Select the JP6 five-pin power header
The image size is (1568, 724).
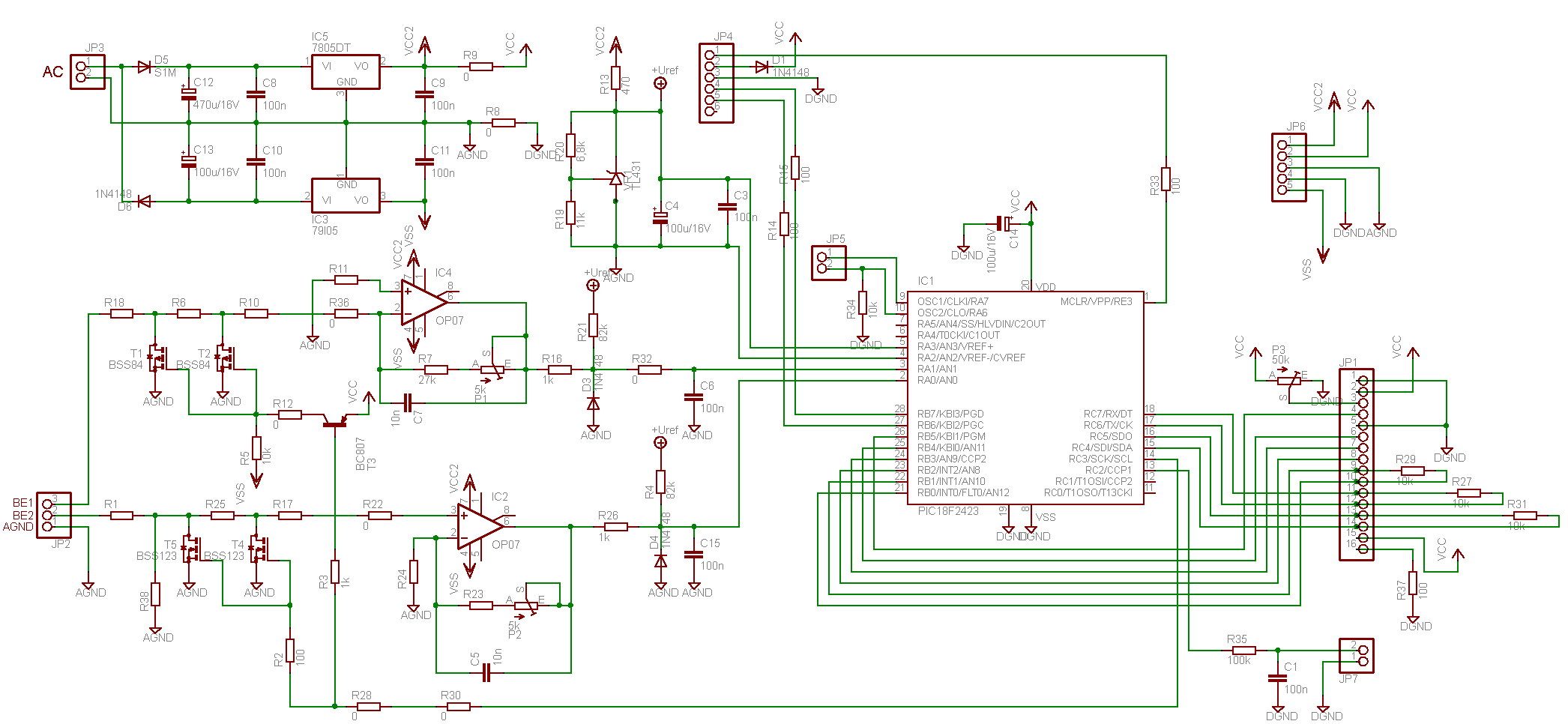(1289, 167)
